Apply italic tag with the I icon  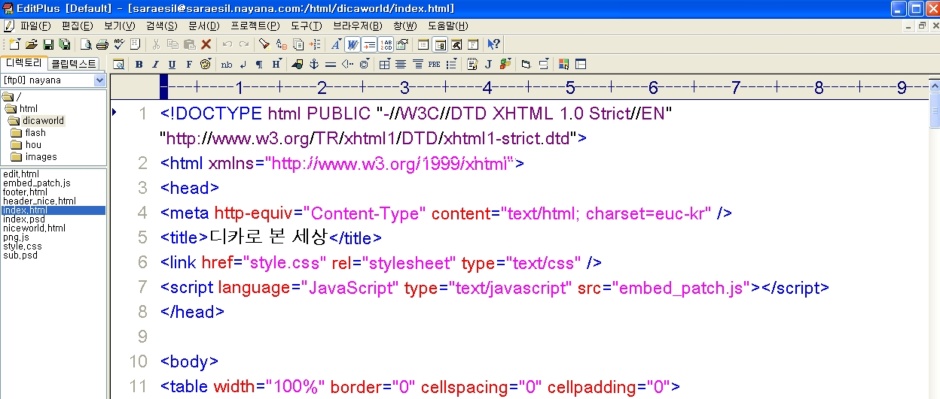pyautogui.click(x=155, y=64)
